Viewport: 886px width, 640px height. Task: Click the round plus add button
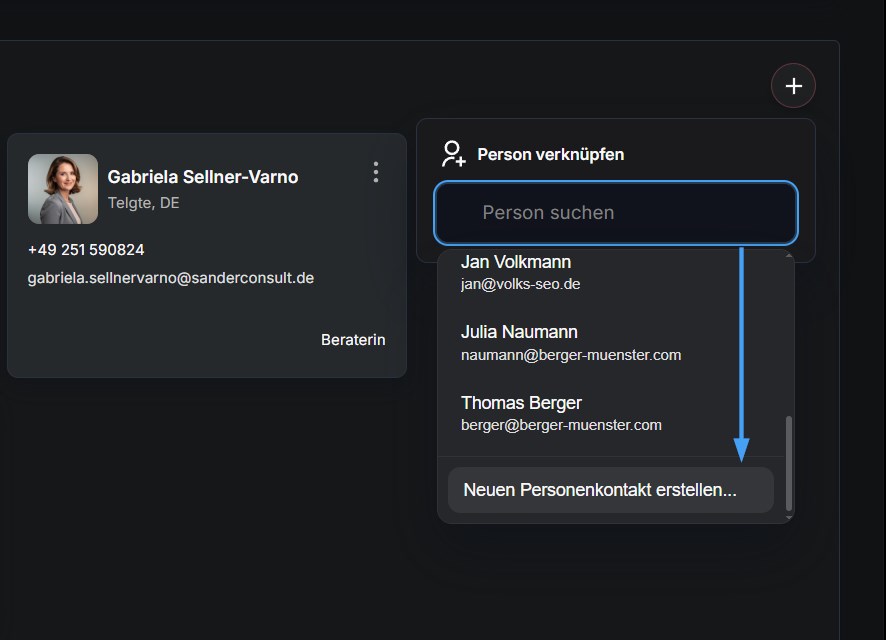click(x=793, y=86)
